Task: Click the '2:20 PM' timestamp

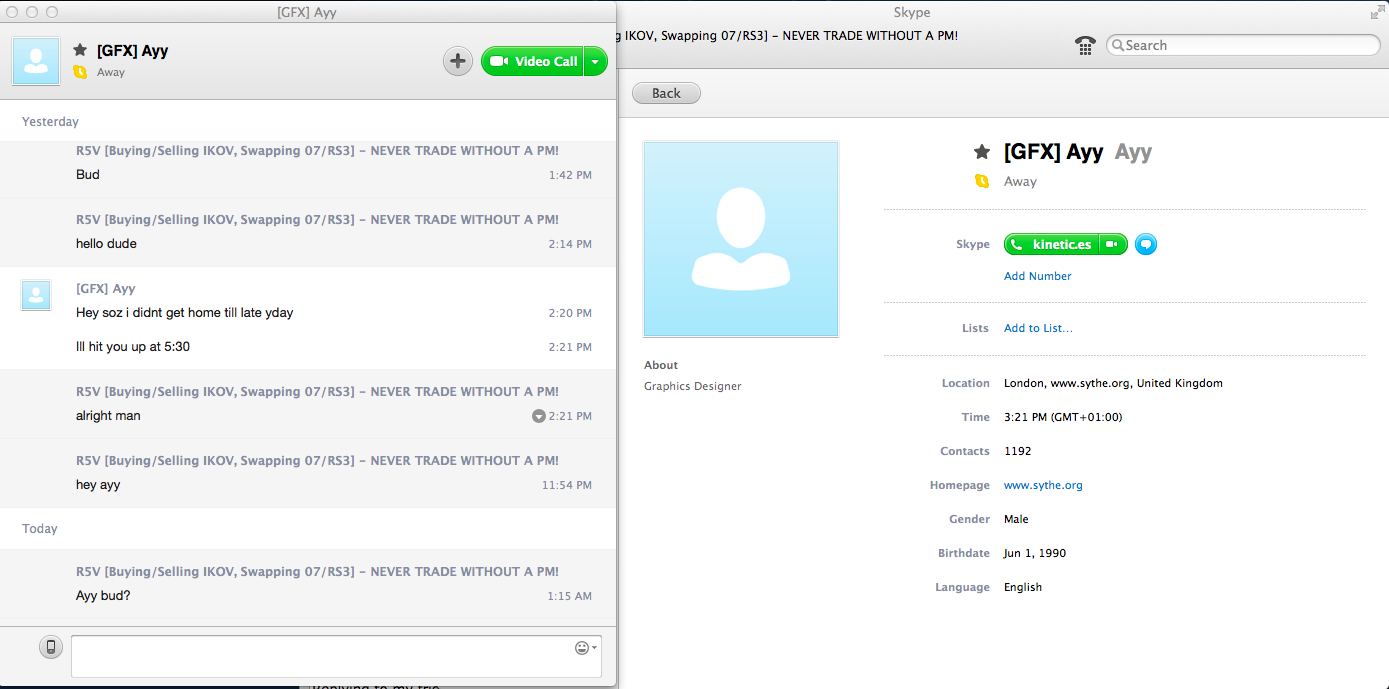Action: point(570,313)
